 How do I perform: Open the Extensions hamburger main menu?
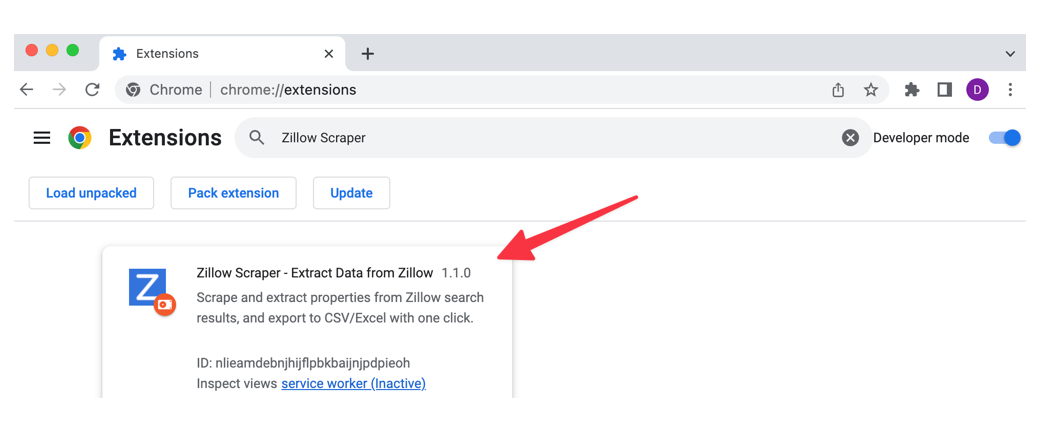[42, 138]
